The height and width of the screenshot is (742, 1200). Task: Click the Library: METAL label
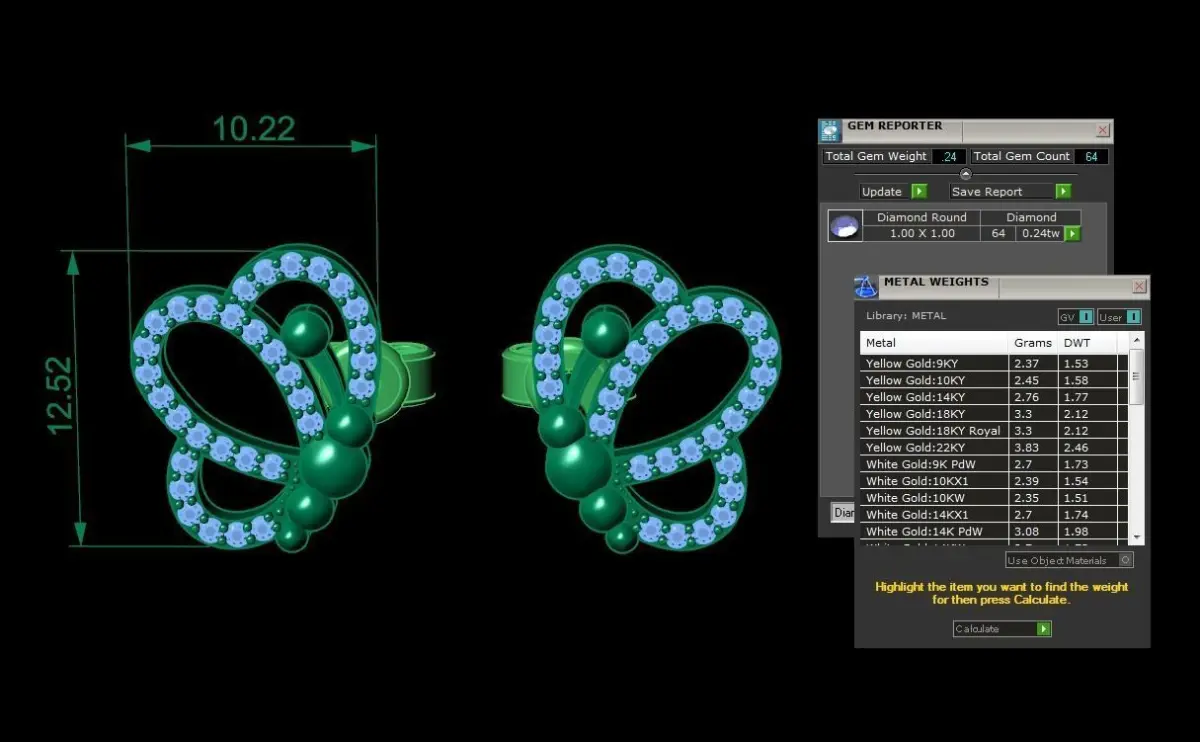coord(906,316)
